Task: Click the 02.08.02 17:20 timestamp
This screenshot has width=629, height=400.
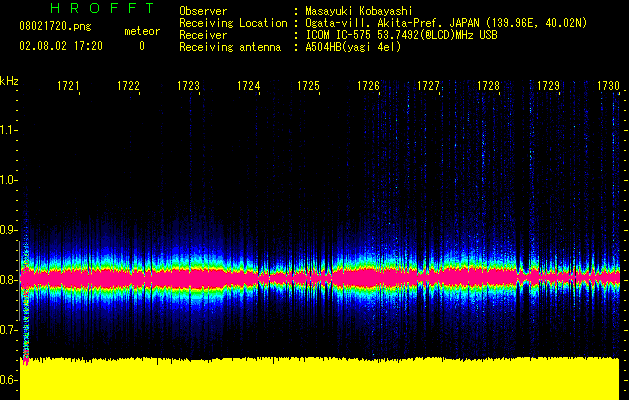Action: pos(62,46)
